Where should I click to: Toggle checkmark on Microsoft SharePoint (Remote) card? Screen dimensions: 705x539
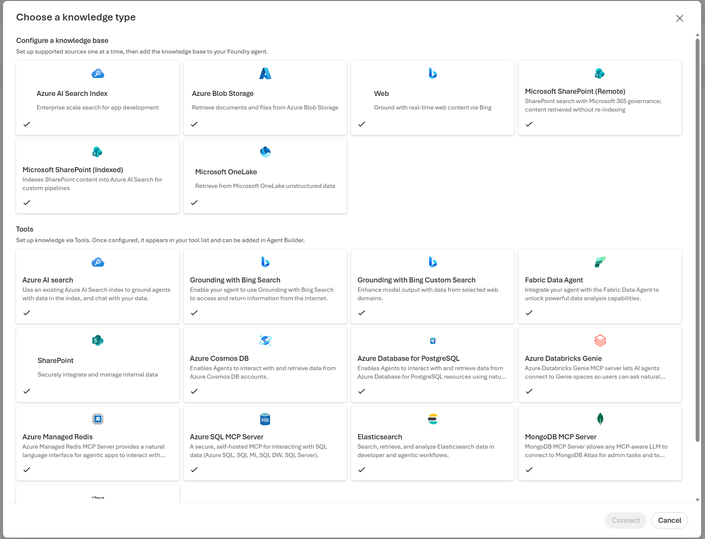click(x=529, y=124)
